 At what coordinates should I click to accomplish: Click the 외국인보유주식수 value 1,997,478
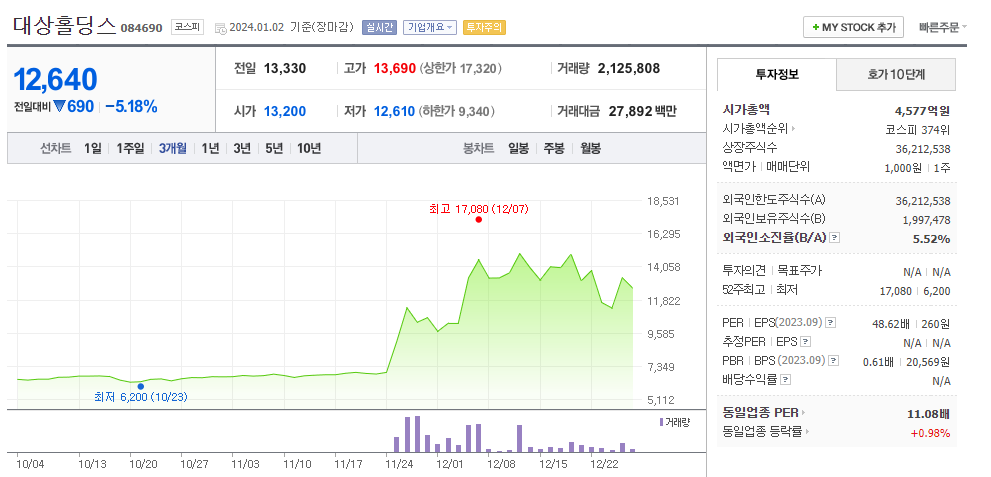click(927, 219)
